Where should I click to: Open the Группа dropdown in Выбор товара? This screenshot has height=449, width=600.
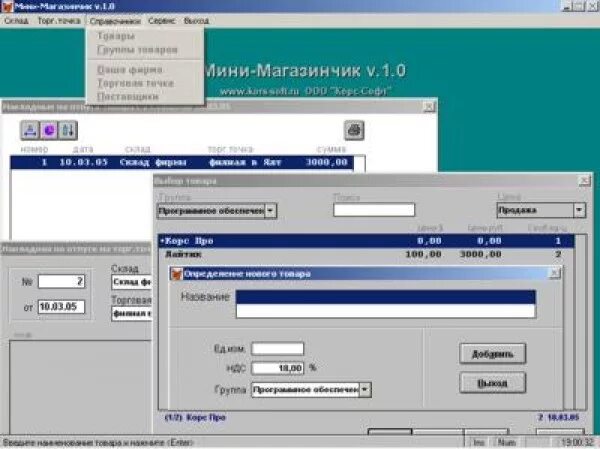click(x=270, y=211)
